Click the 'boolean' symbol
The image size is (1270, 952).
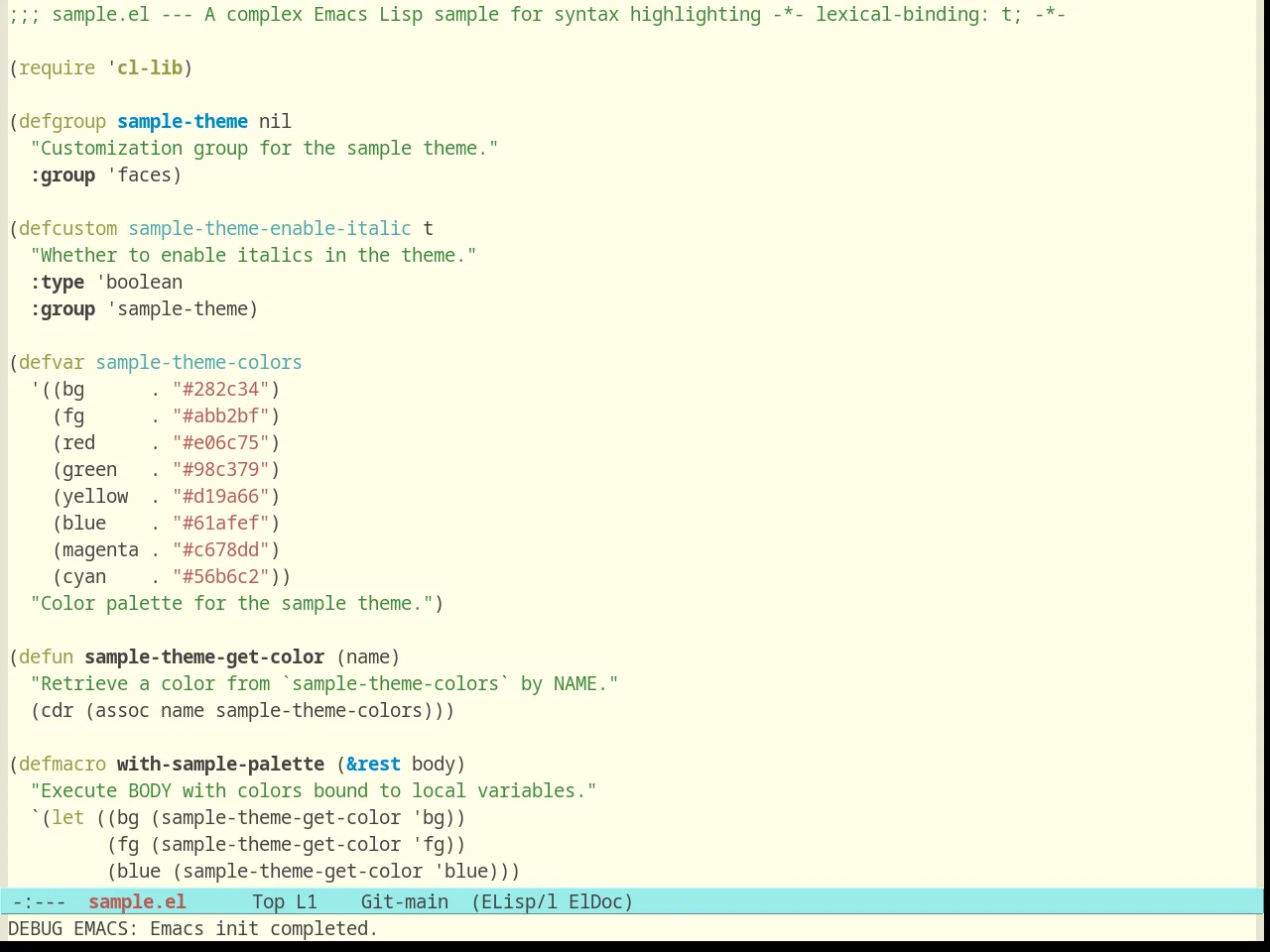pyautogui.click(x=145, y=282)
